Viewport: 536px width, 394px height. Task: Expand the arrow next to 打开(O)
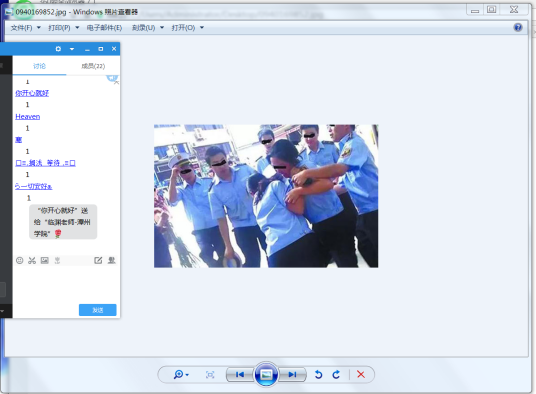[x=202, y=28]
